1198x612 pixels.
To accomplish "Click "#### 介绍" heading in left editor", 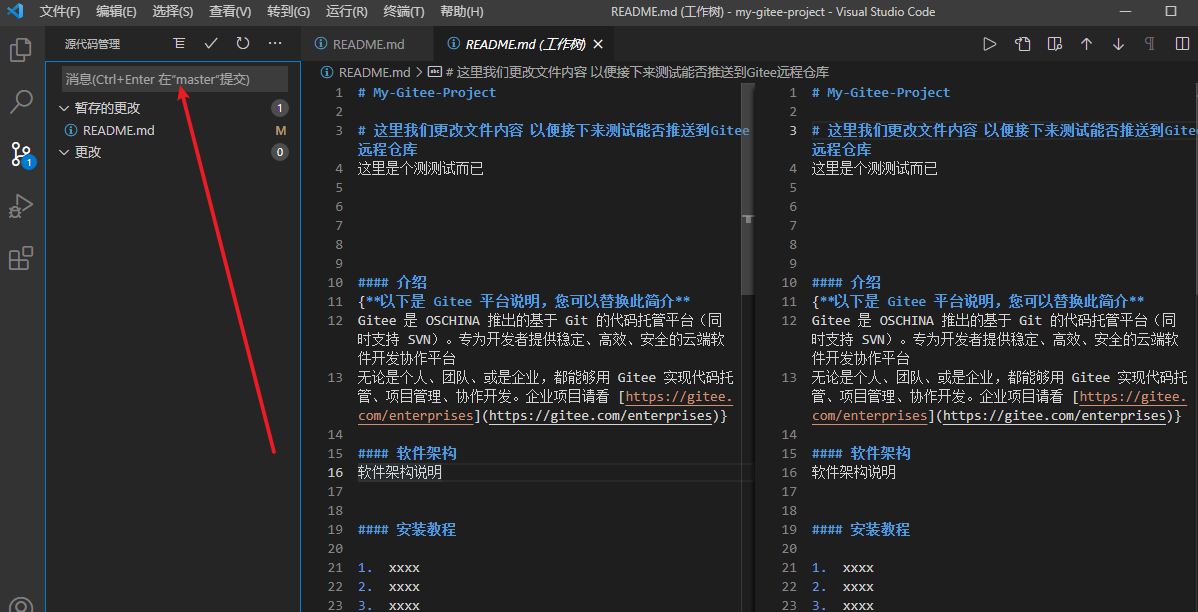I will [392, 283].
